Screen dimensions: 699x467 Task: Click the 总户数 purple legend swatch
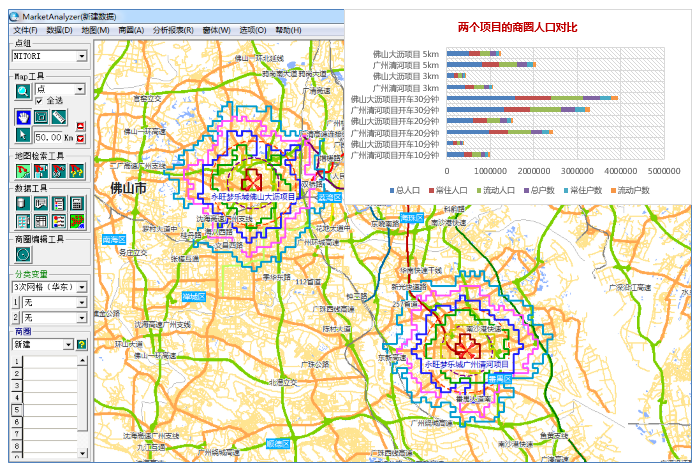[x=526, y=190]
